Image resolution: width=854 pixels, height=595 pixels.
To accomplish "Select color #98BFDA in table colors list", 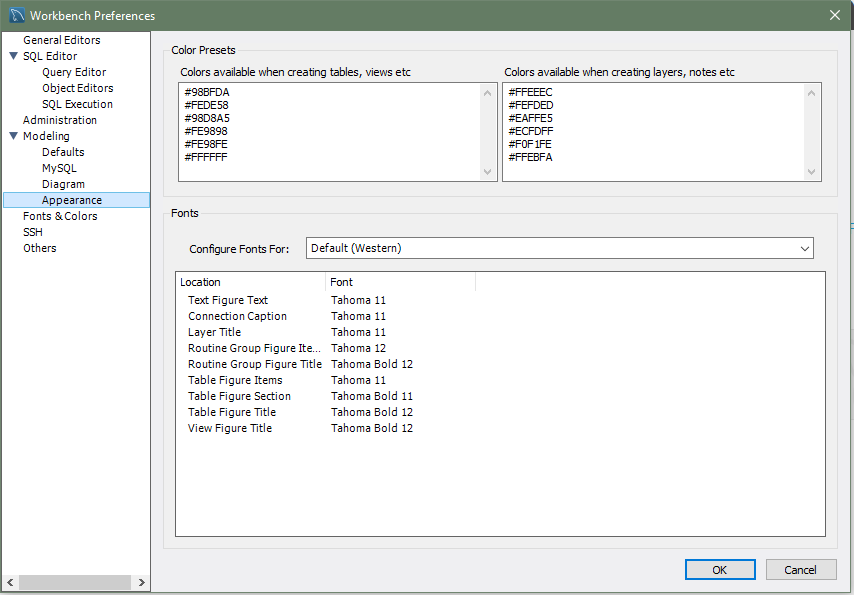I will pos(207,93).
